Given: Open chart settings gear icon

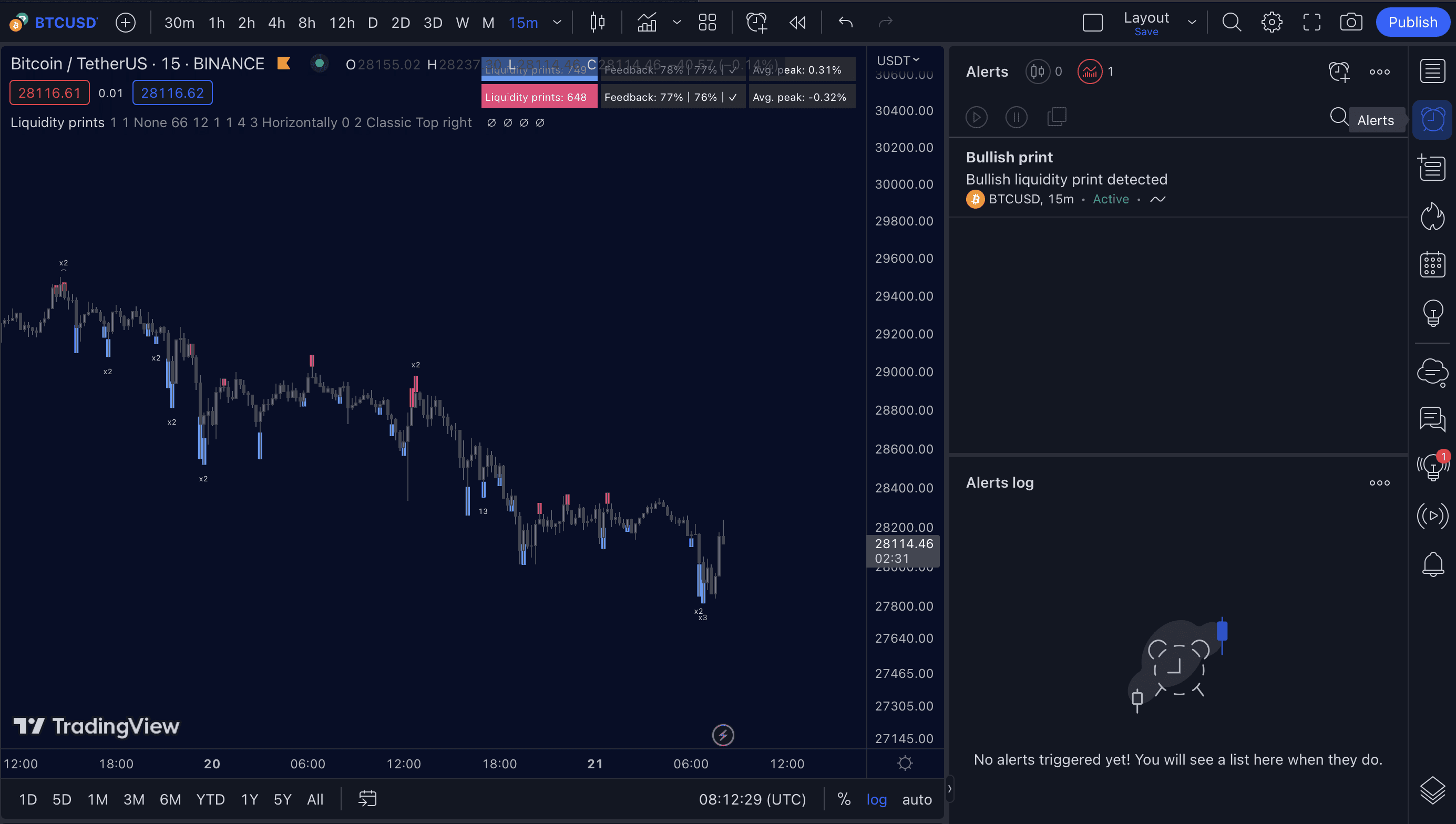Looking at the screenshot, I should (1272, 23).
